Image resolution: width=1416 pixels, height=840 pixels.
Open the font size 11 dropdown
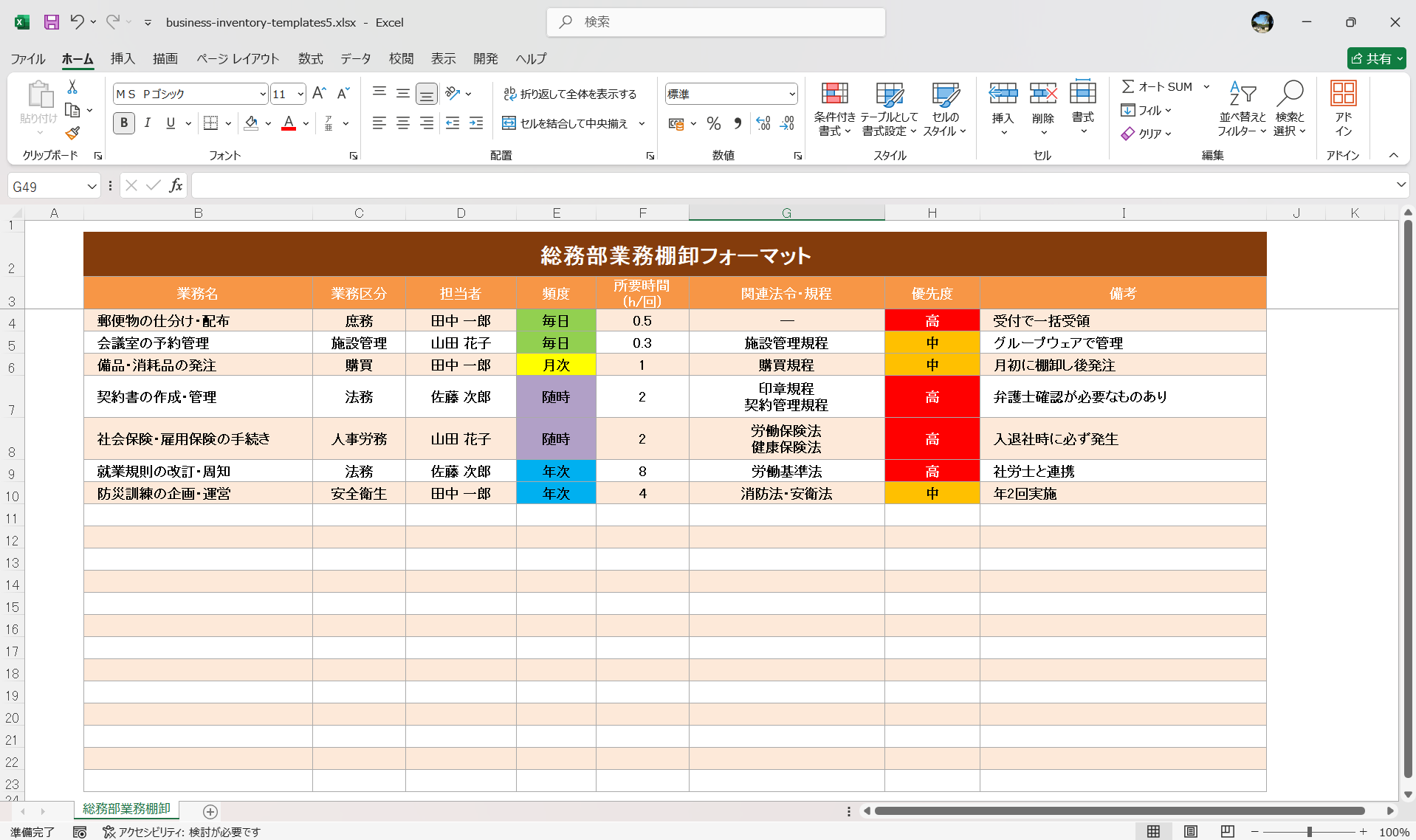300,94
